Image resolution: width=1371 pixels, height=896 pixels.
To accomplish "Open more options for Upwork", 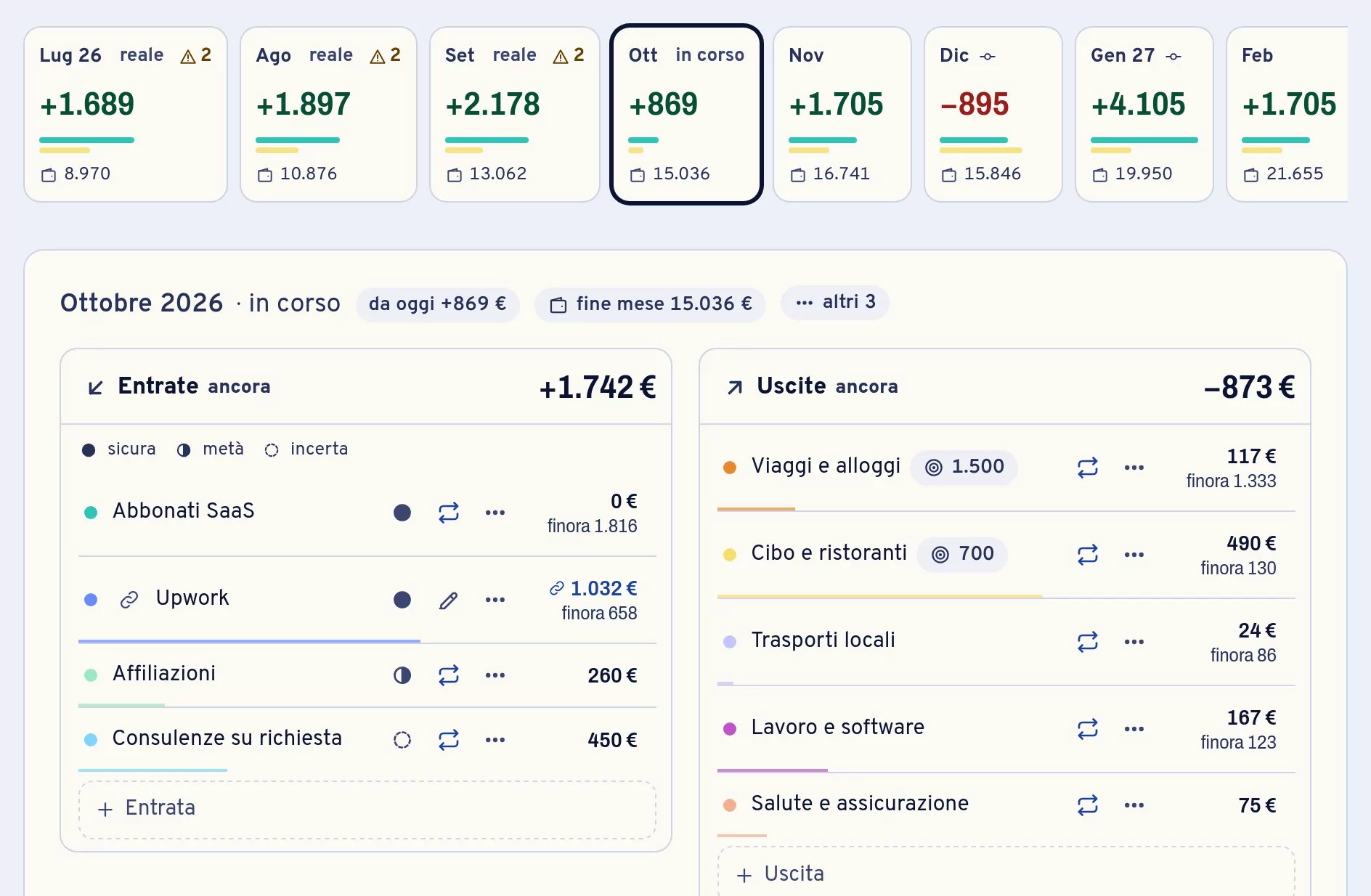I will (495, 600).
